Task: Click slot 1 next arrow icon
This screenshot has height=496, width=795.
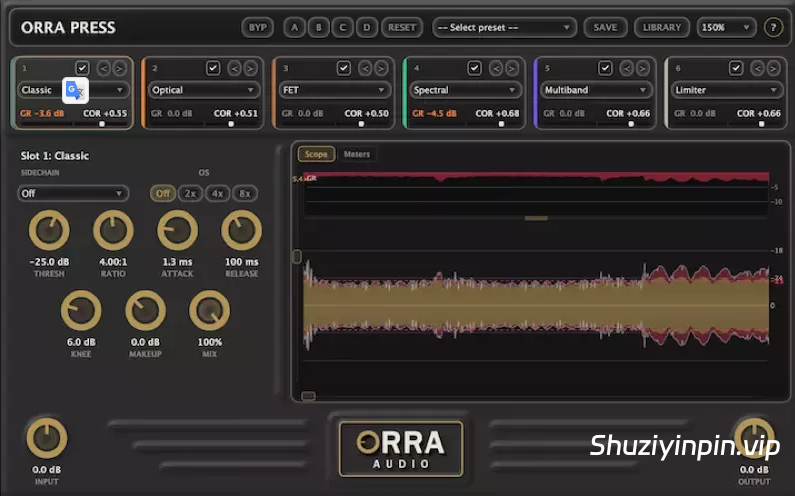Action: 119,68
